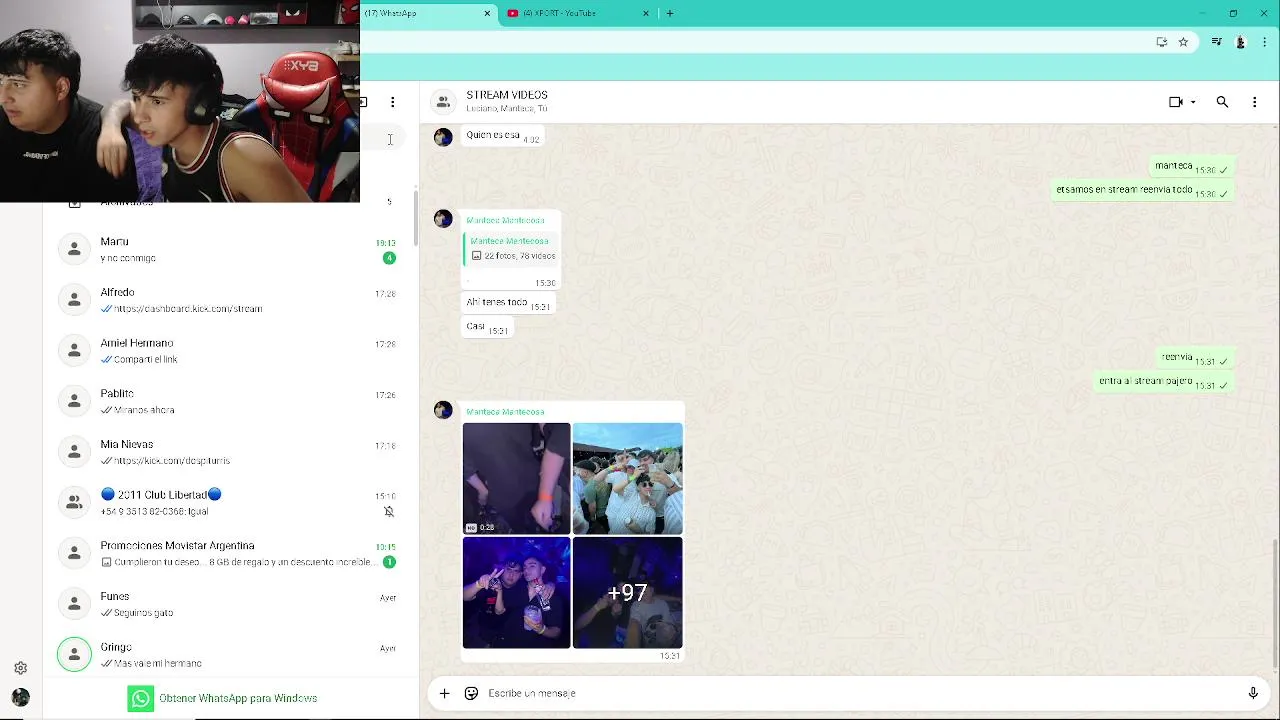Click the Obtener WhatsApp para Windows link
The width and height of the screenshot is (1280, 720).
pos(238,698)
